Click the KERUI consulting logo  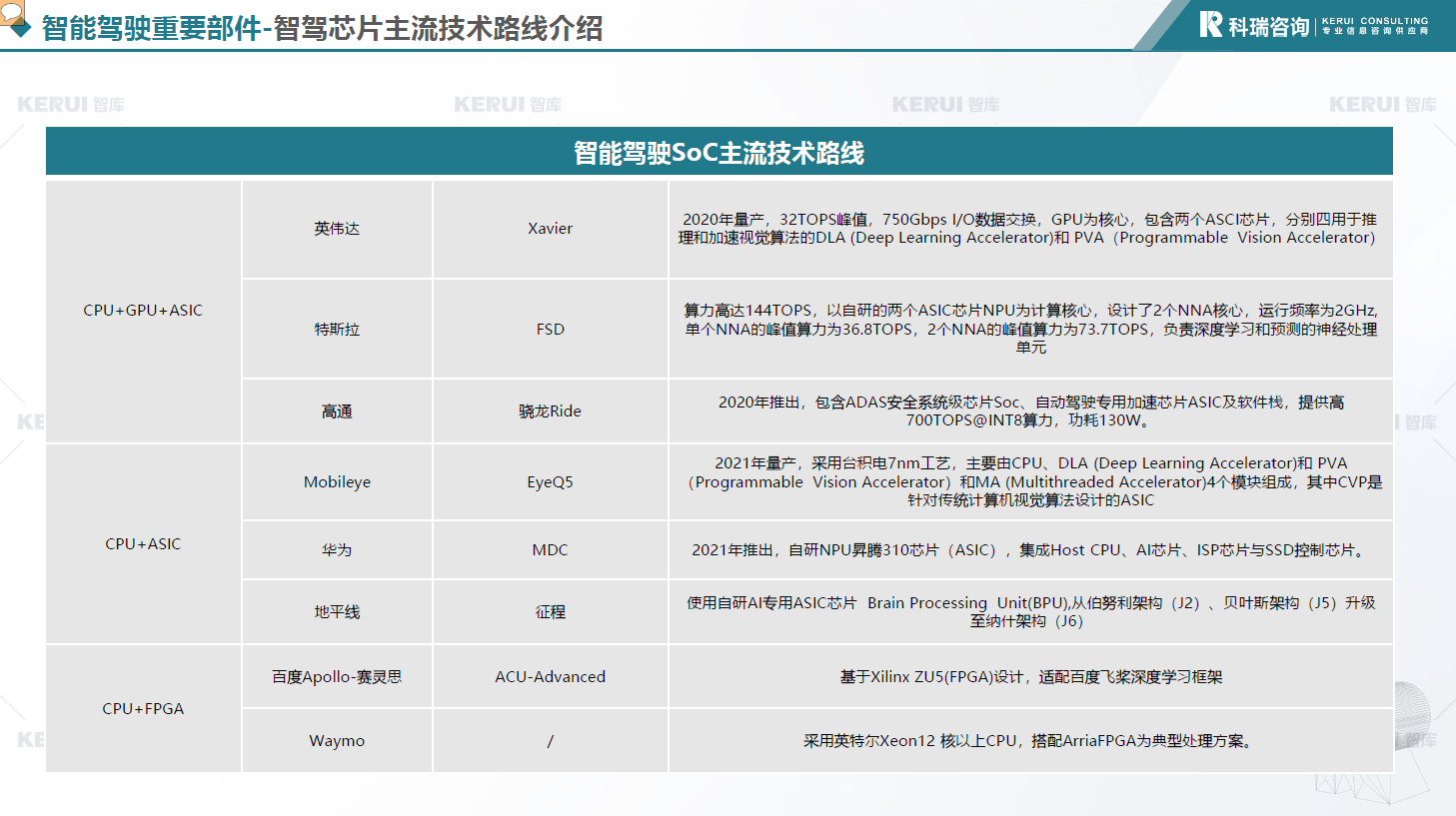[x=1314, y=25]
